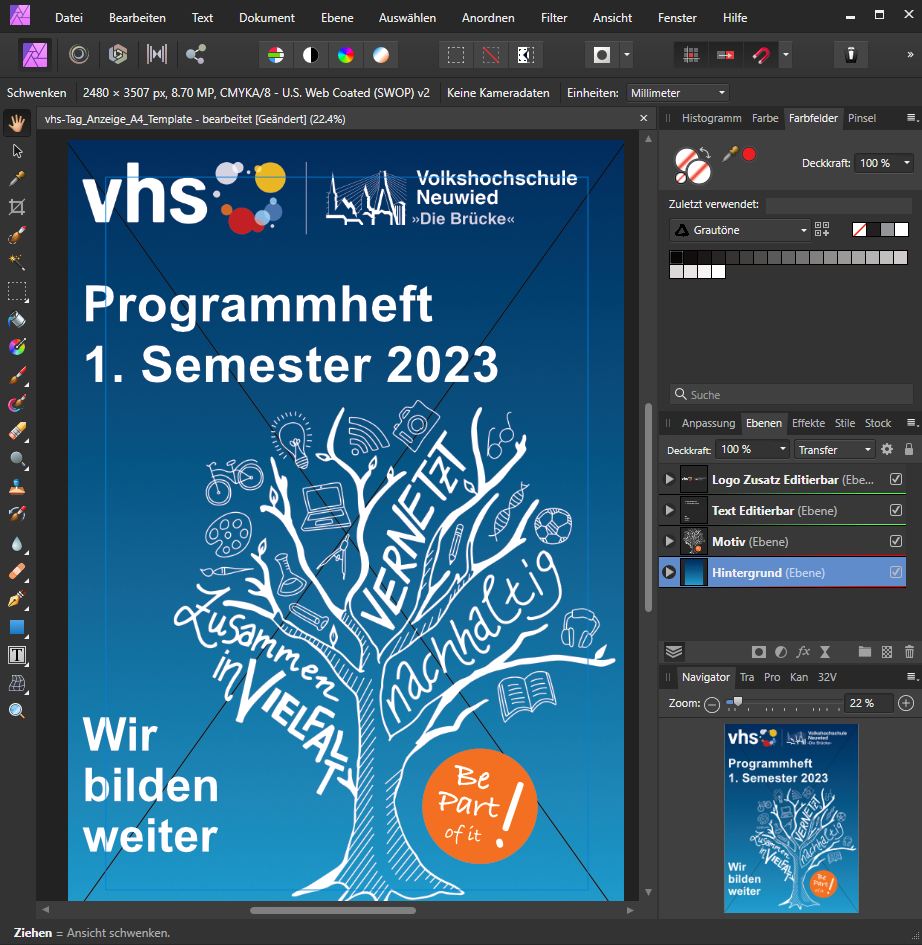Open the Filter menu
Screen dimensions: 922x945
coord(554,17)
